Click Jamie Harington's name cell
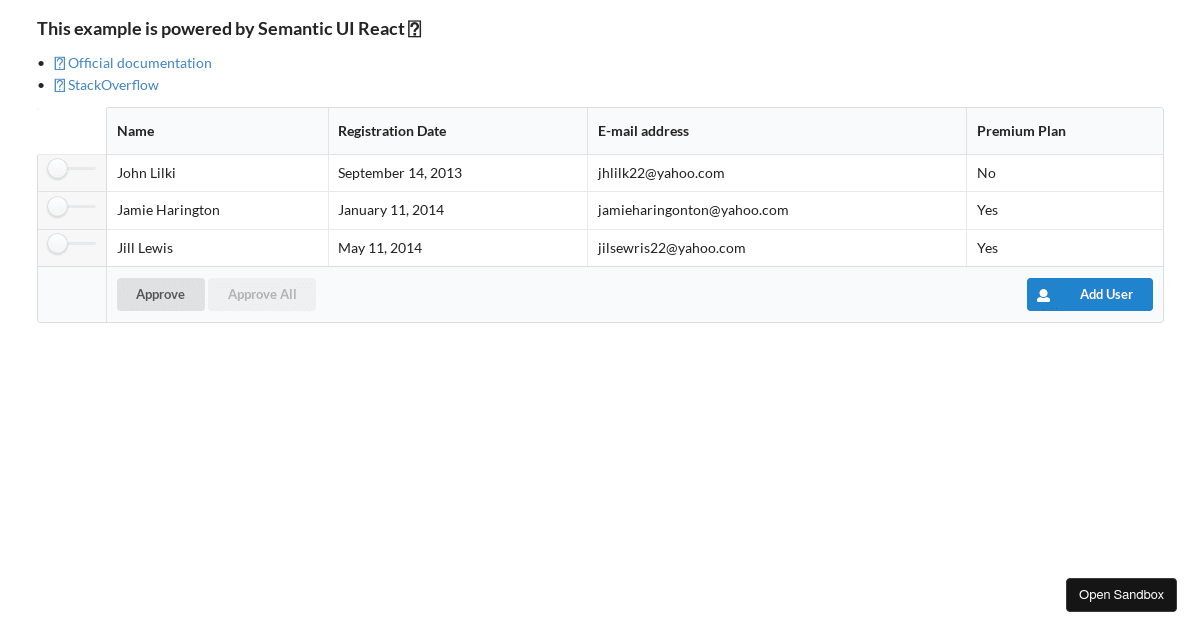The height and width of the screenshot is (630, 1200). tap(168, 210)
